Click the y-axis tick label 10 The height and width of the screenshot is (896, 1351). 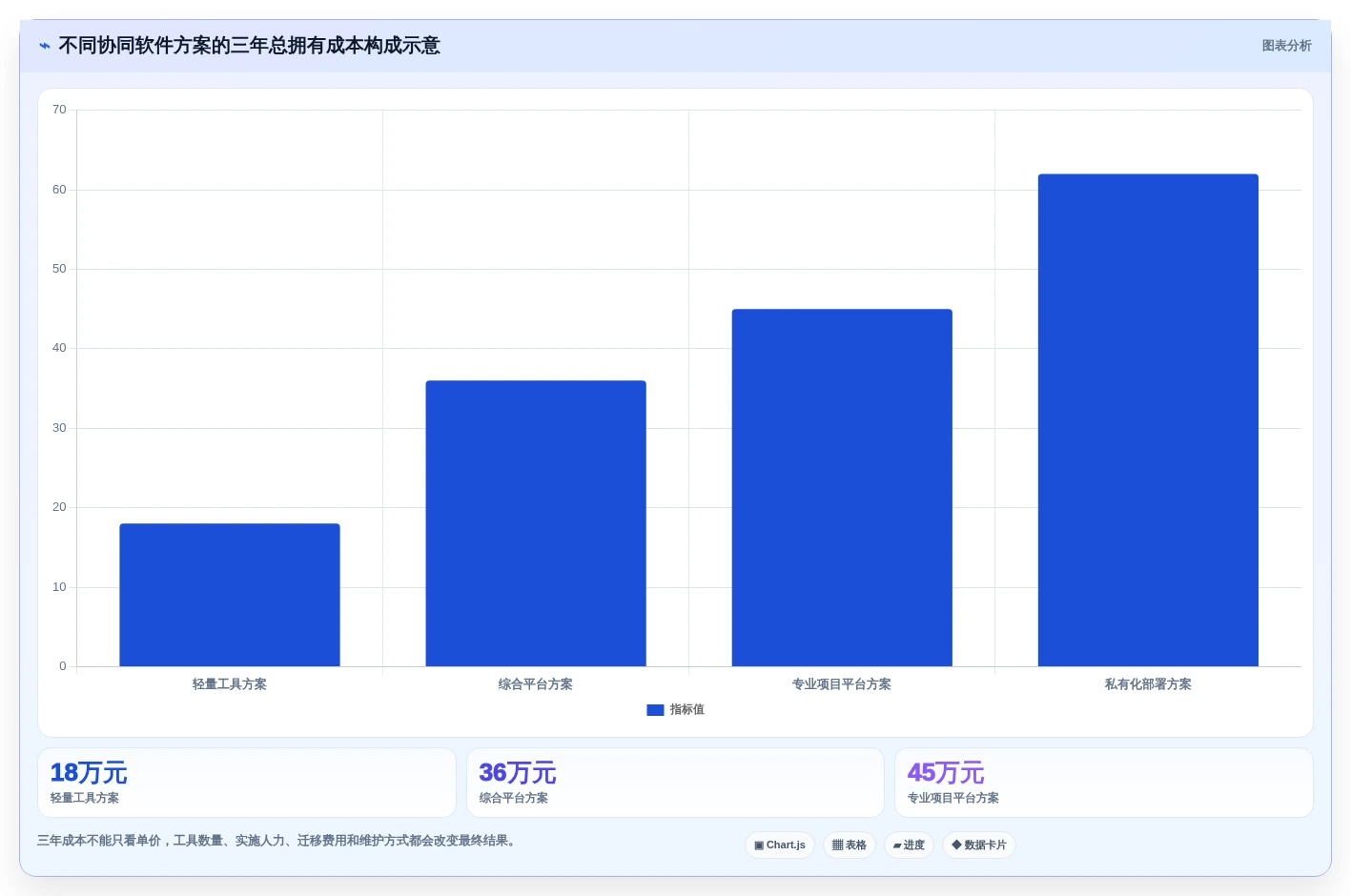59,587
